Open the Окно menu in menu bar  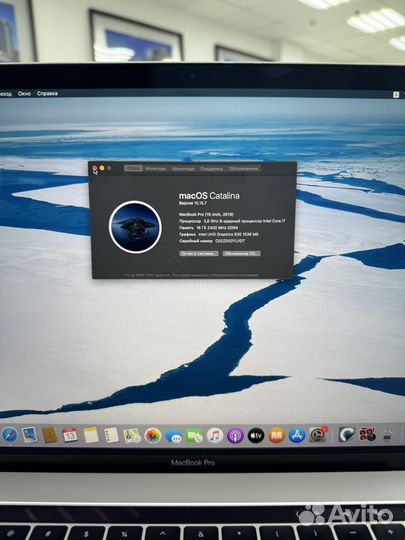[24, 93]
